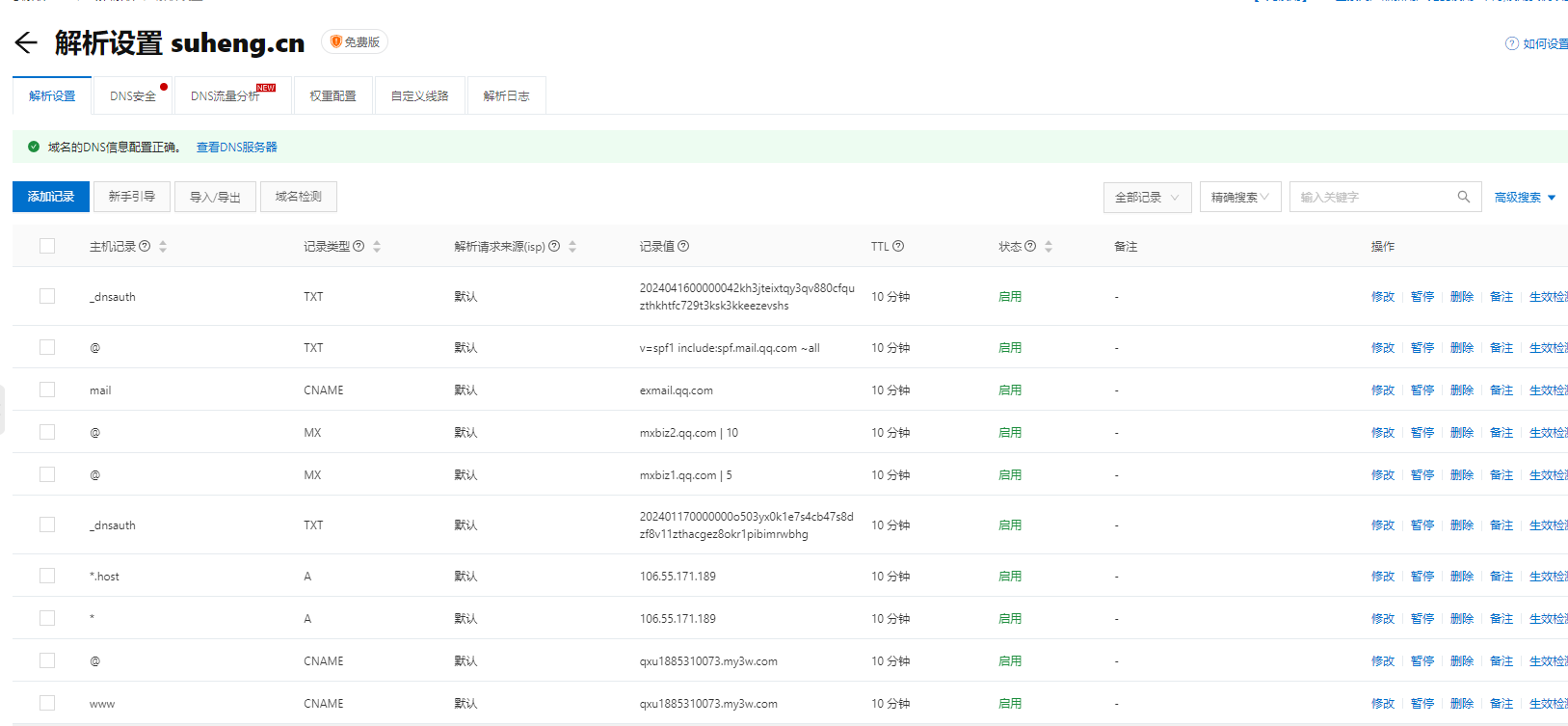Go back using the left arrow icon
Screen dimensions: 1568x726
[x=26, y=42]
